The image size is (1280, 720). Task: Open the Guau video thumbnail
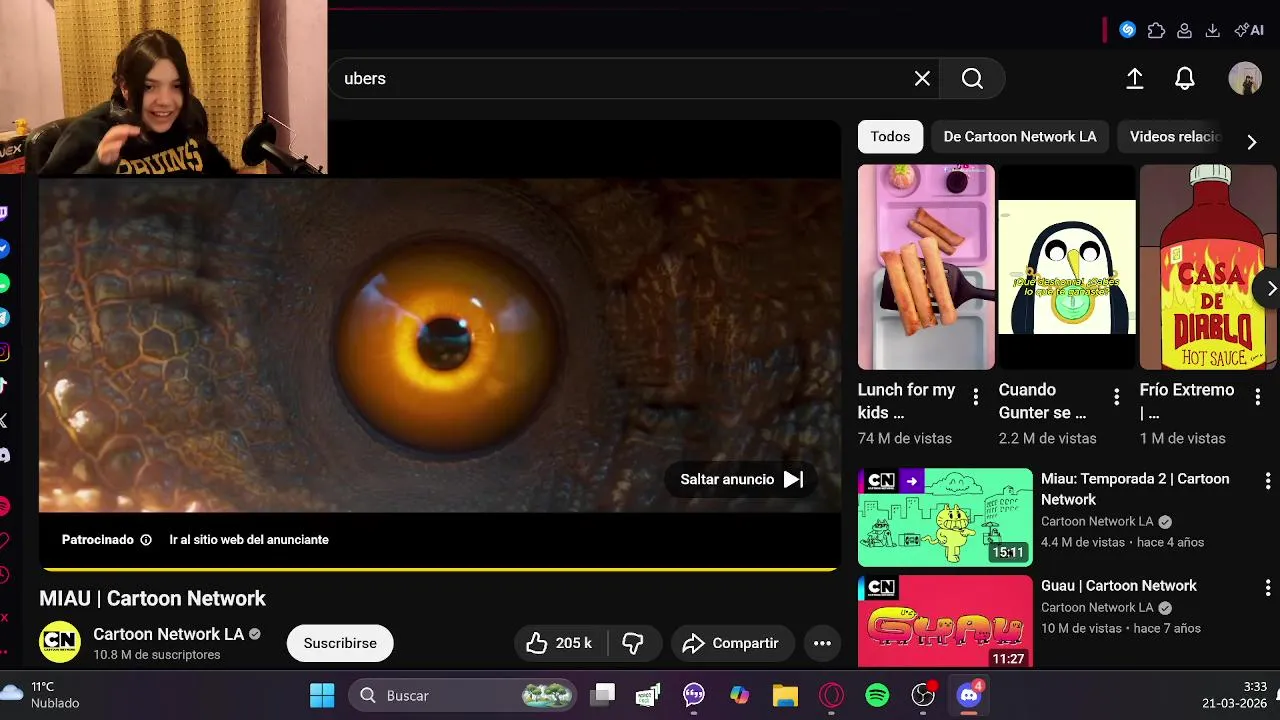point(945,621)
